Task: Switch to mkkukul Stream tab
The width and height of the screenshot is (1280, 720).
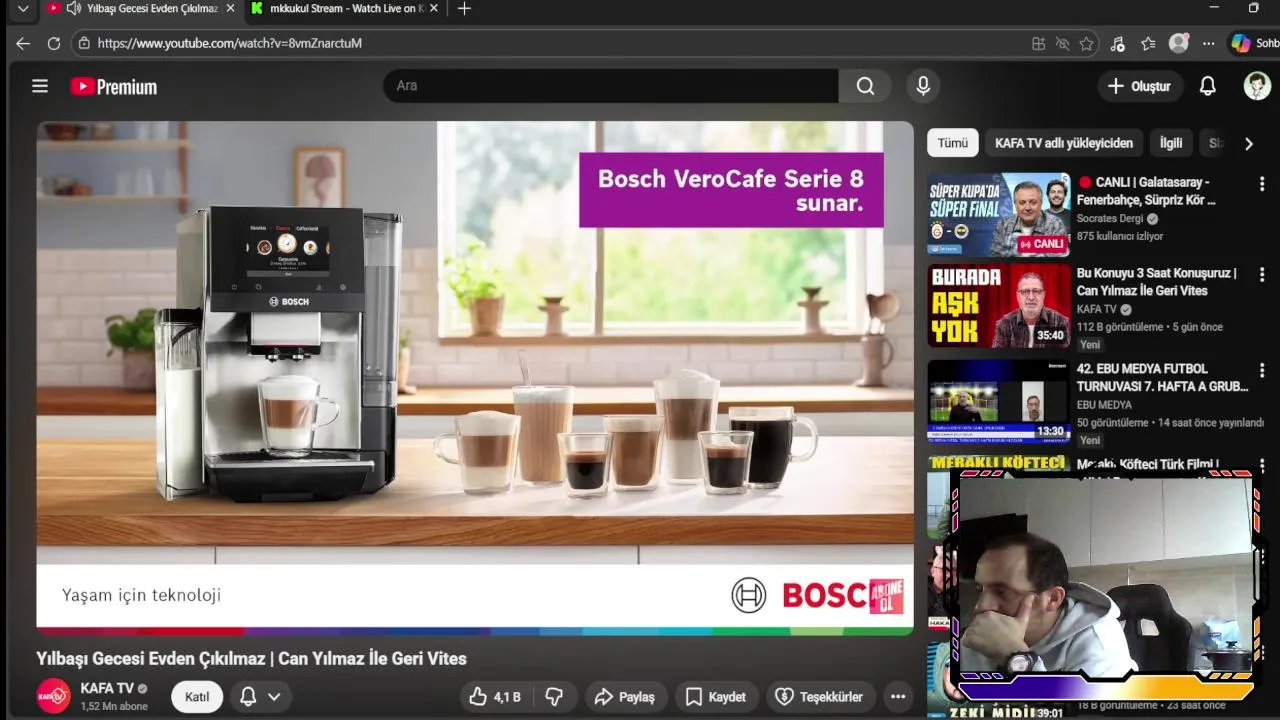Action: point(343,9)
